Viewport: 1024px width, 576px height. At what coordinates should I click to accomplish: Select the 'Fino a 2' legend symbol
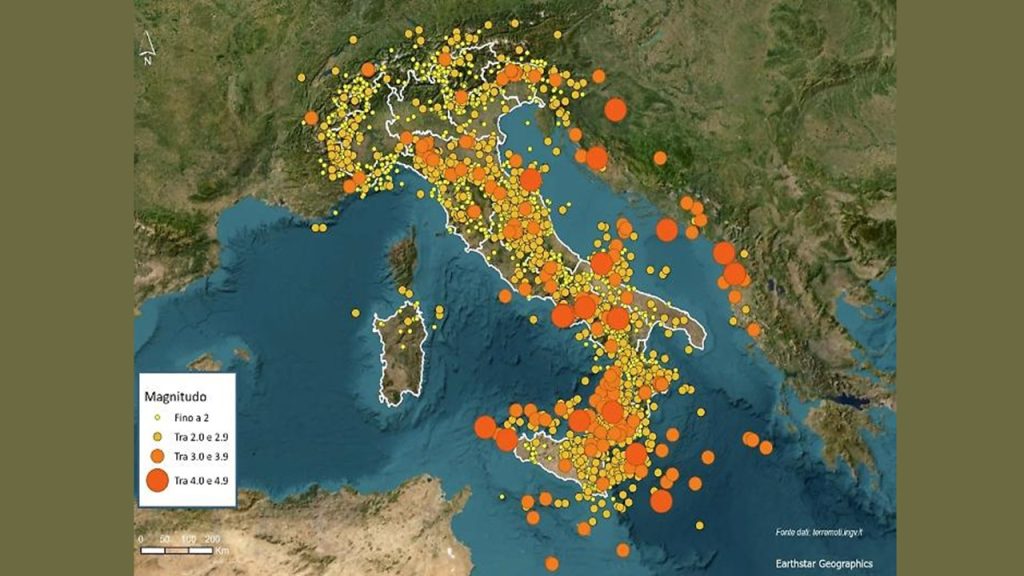pyautogui.click(x=156, y=416)
